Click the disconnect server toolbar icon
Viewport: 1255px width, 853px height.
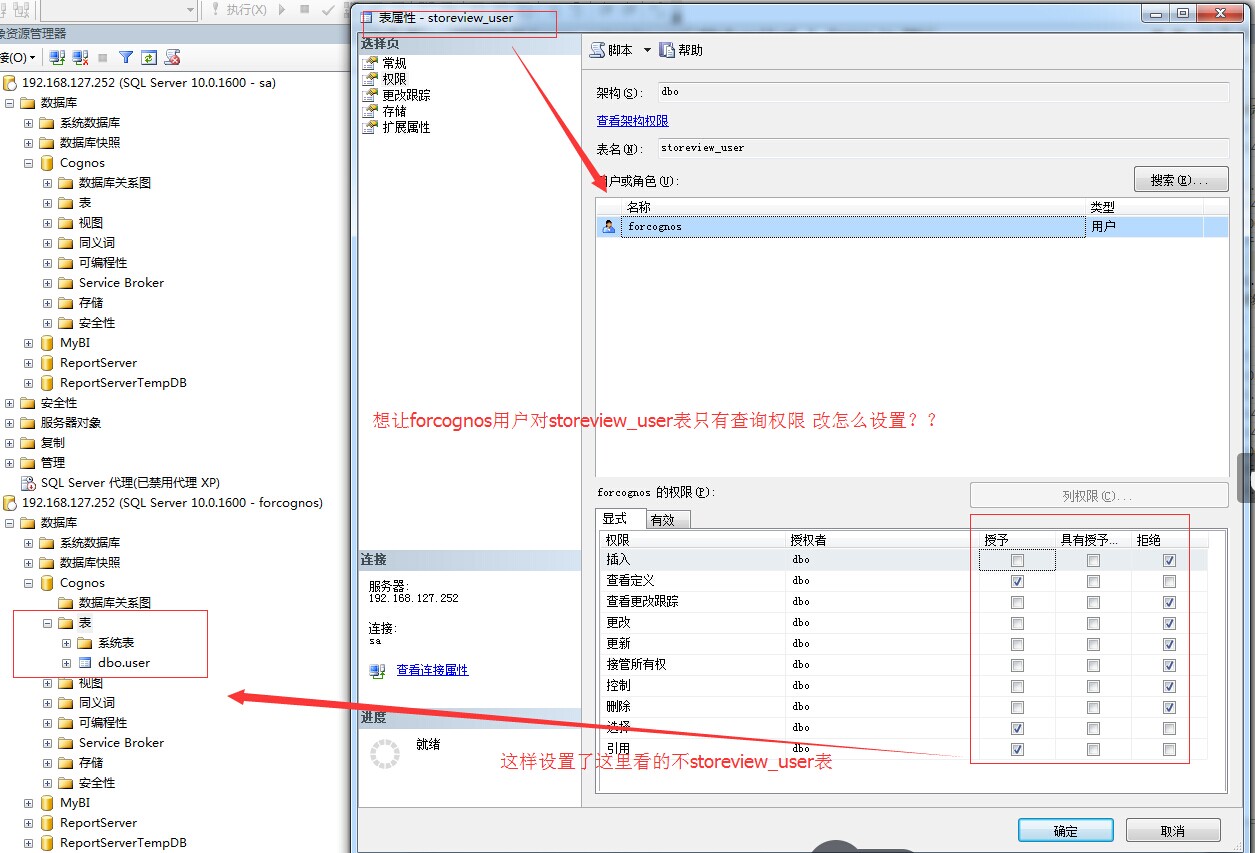[x=80, y=58]
